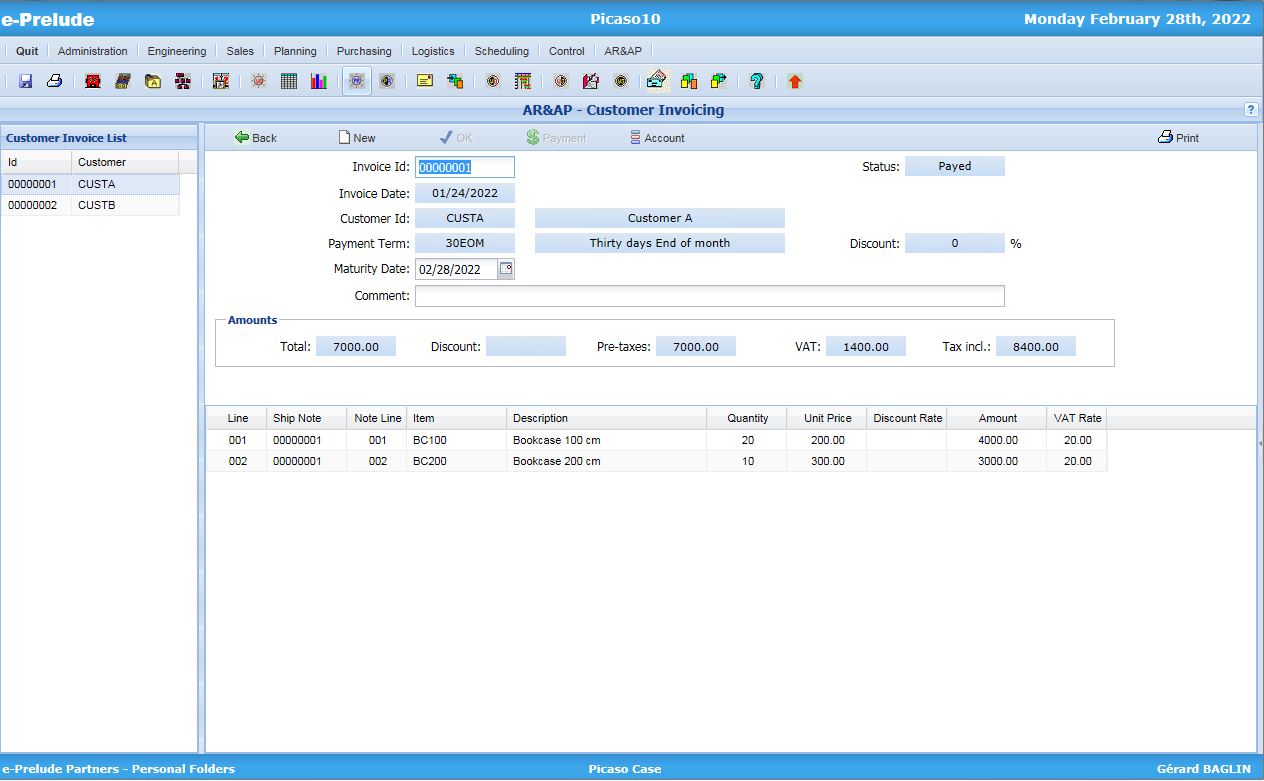Click the grid table toolbar icon
1264x781 pixels.
pyautogui.click(x=289, y=82)
